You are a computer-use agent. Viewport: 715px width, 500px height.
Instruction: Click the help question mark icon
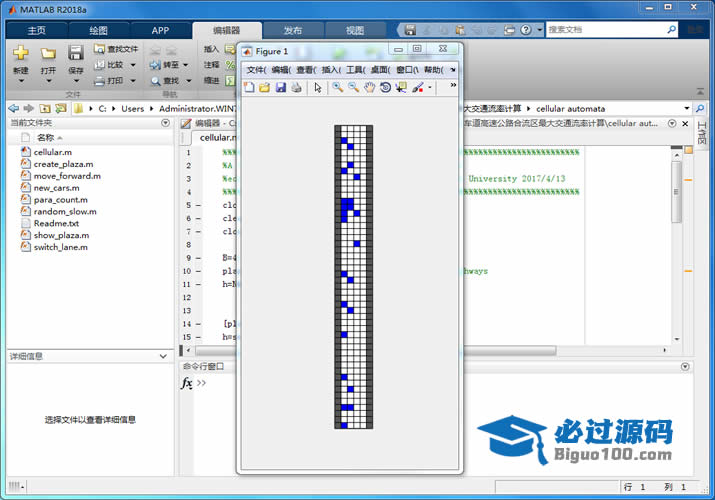click(x=528, y=30)
